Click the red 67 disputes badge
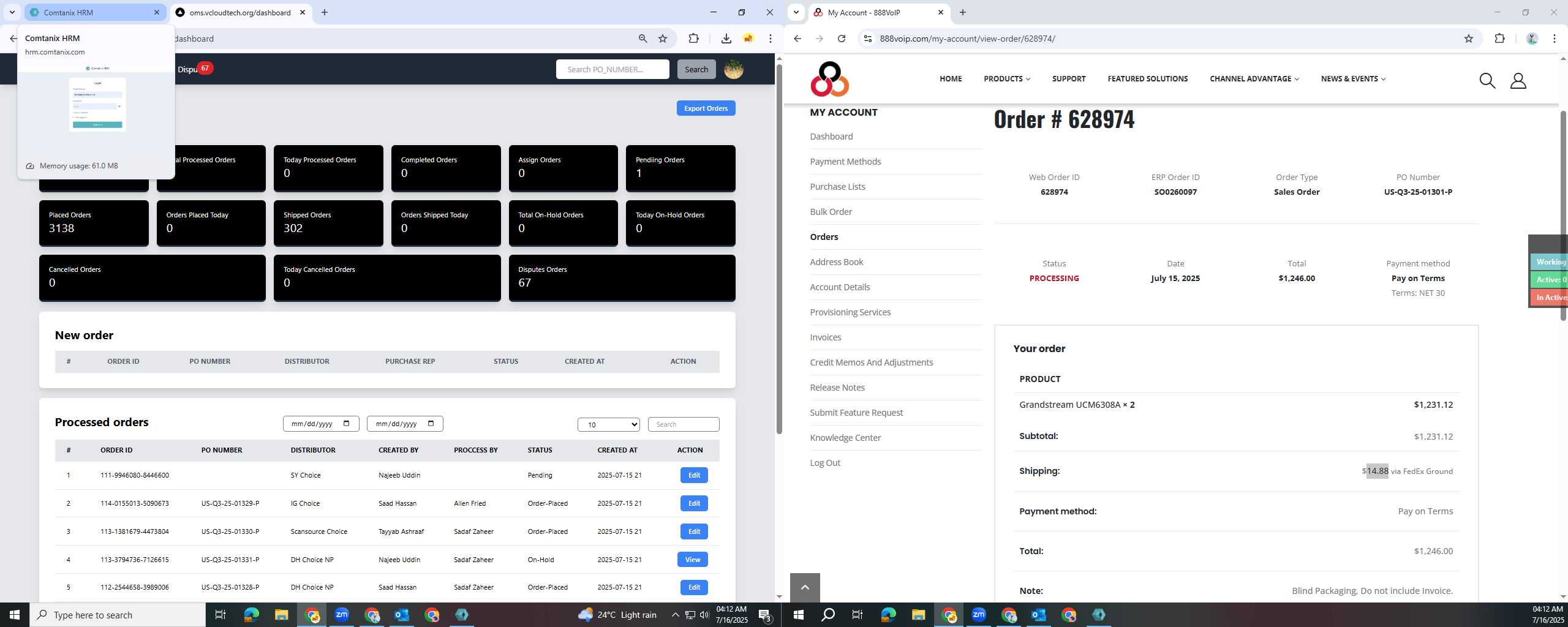This screenshot has width=1568, height=627. [205, 68]
